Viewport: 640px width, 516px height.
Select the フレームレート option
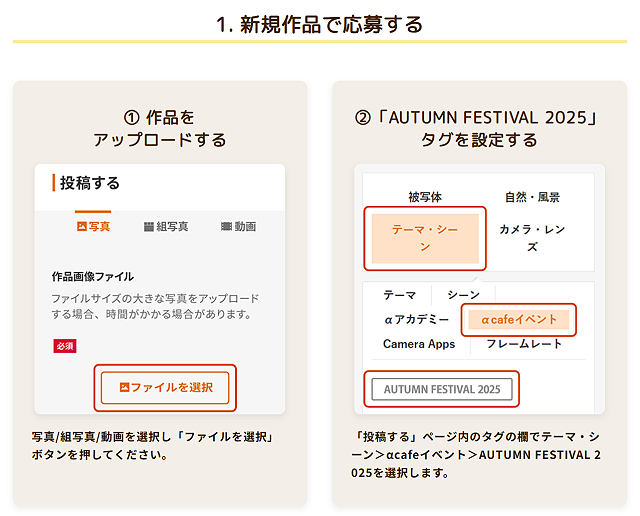coord(526,344)
